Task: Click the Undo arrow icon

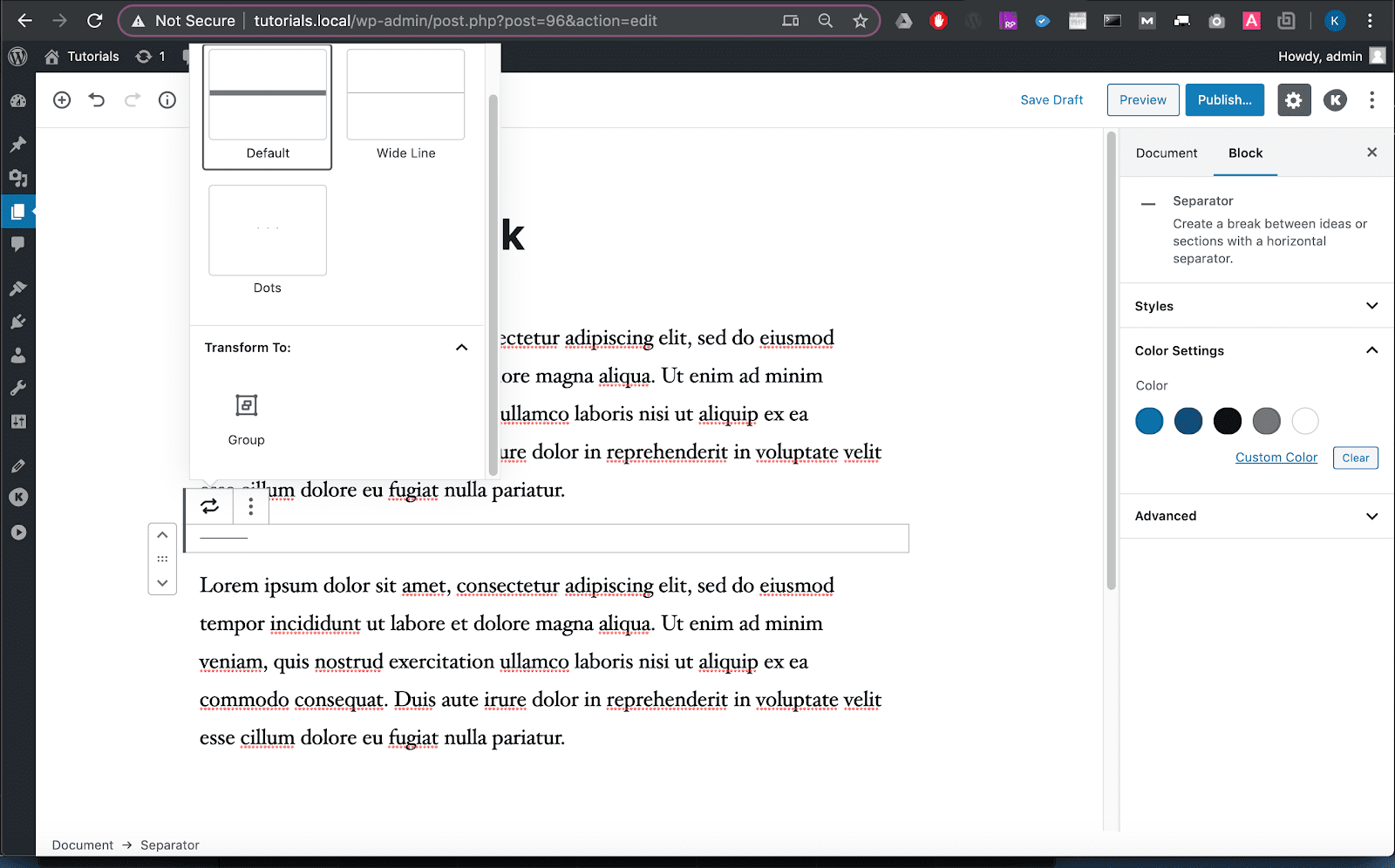Action: (97, 100)
